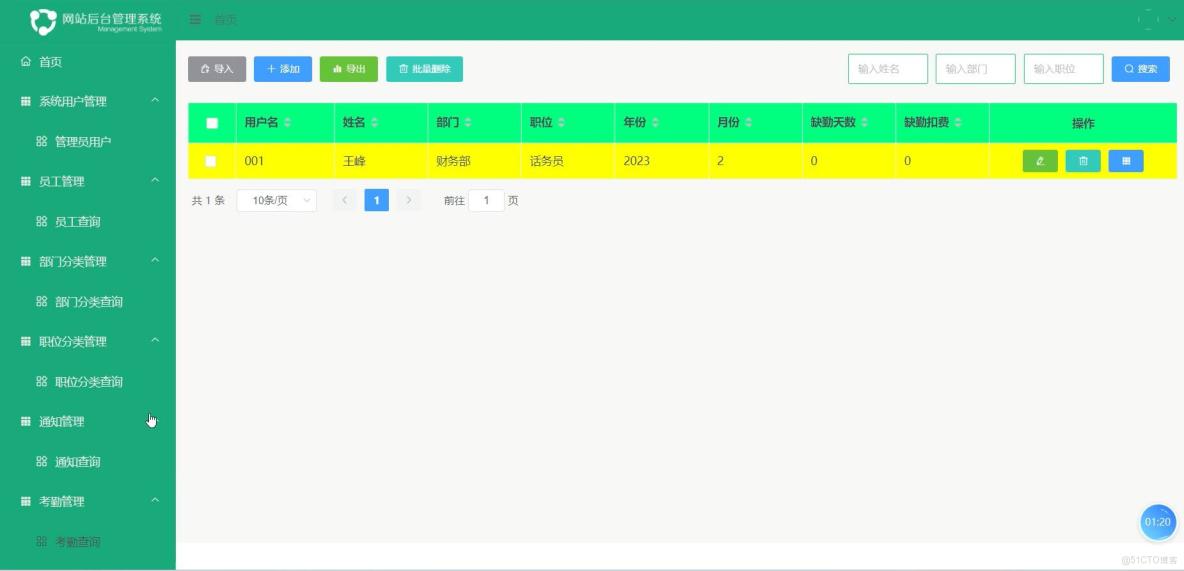
Task: Sort table by 缺勤天数 column arrows
Action: 865,122
